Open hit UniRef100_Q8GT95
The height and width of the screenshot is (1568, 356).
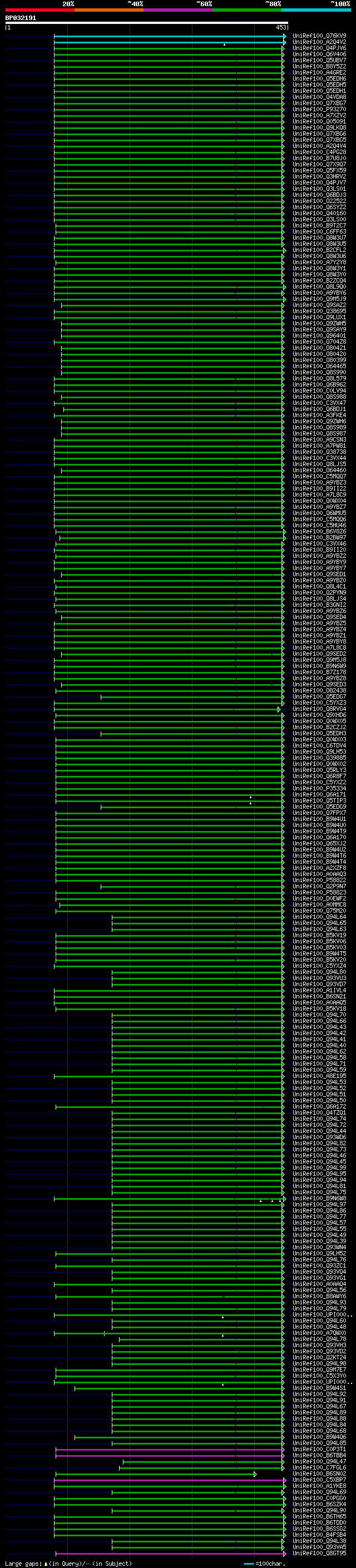tap(319, 1553)
